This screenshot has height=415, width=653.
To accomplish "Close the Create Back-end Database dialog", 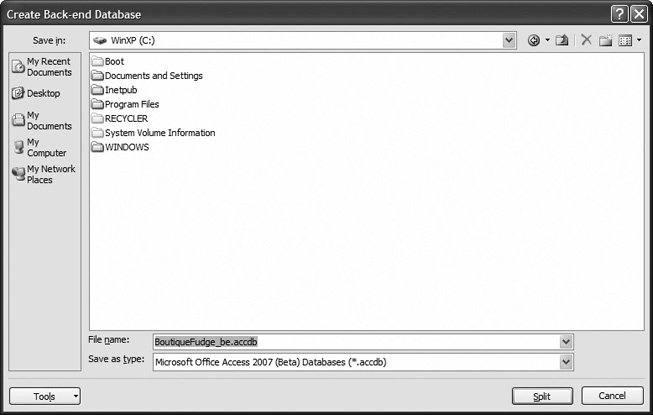I will (639, 14).
